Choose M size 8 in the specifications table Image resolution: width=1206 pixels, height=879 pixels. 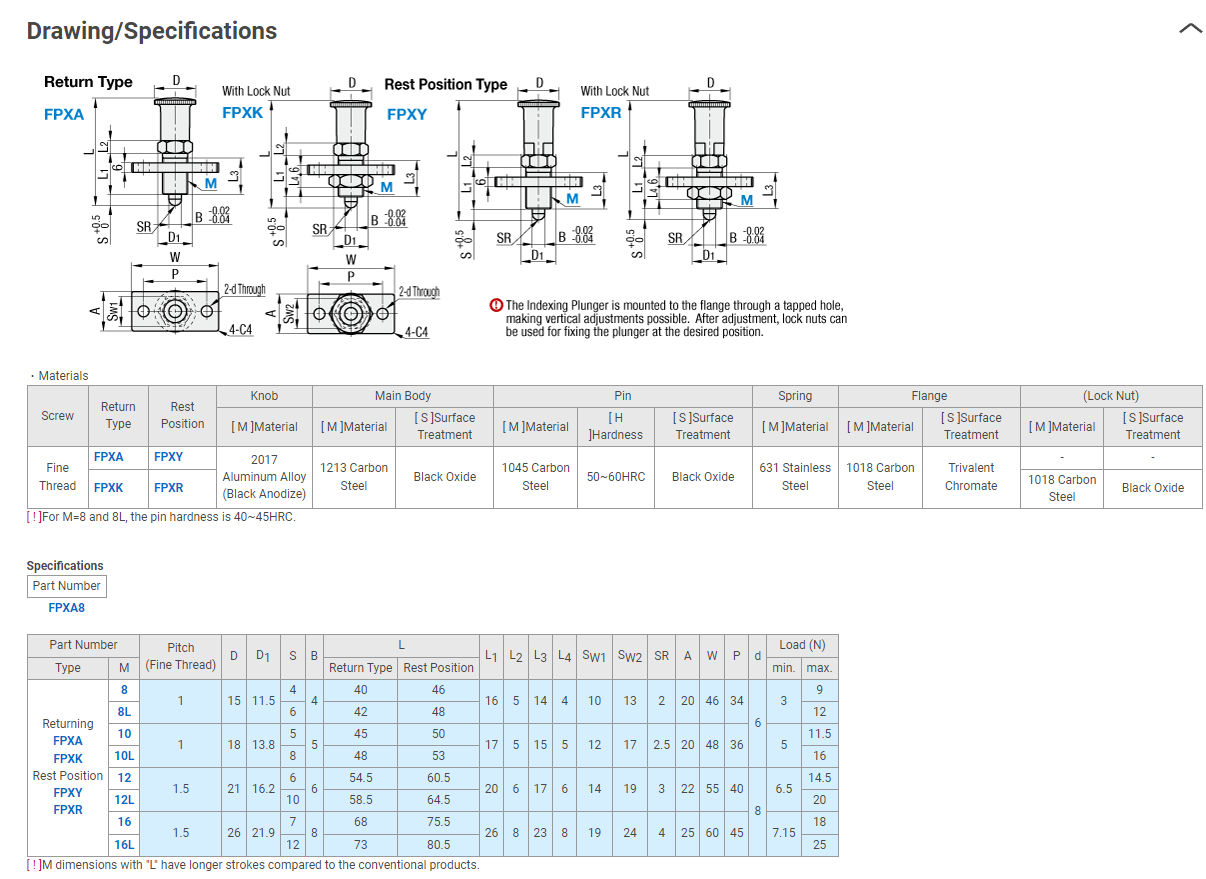pyautogui.click(x=124, y=690)
